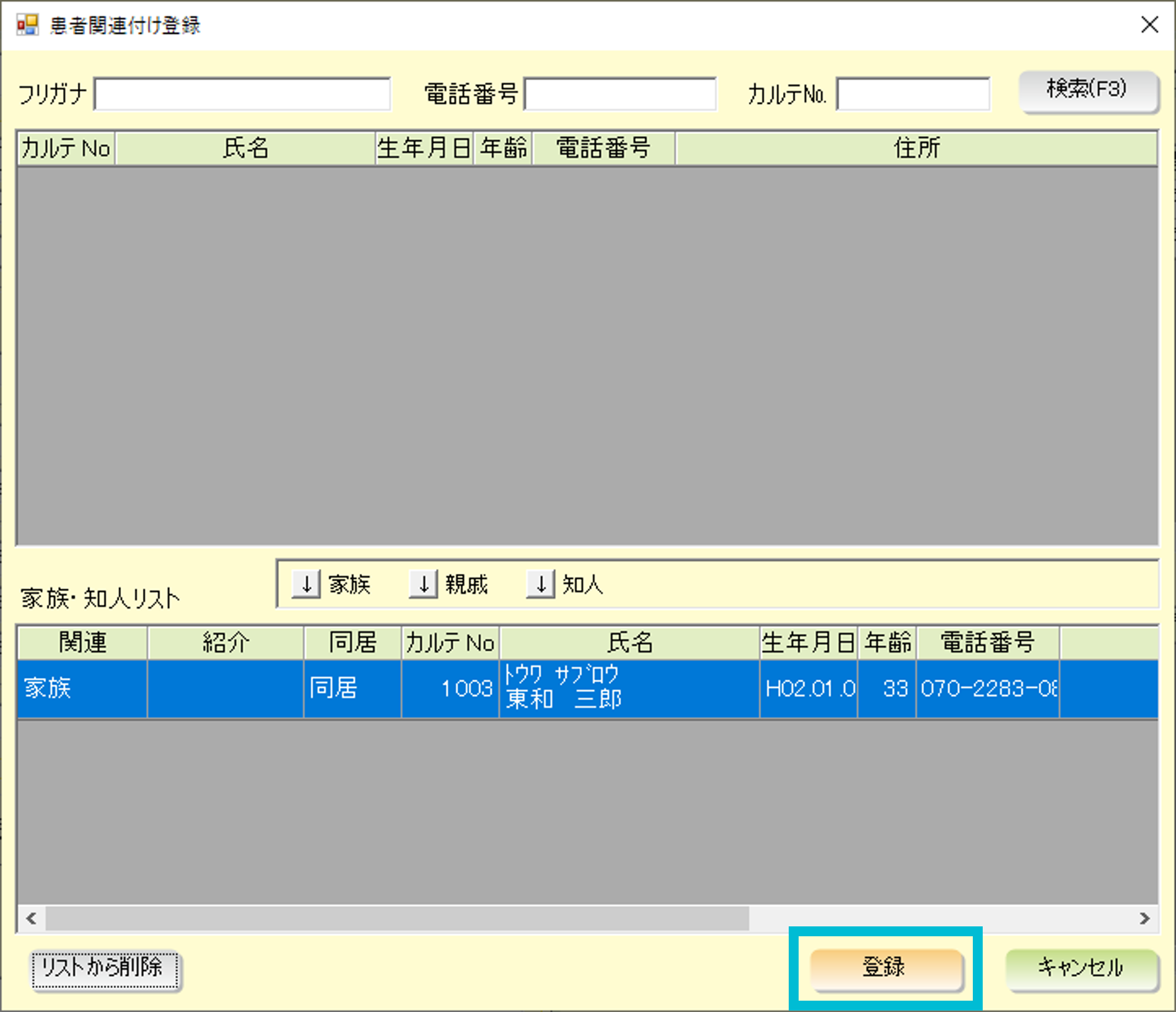The width and height of the screenshot is (1176, 1012).
Task: Click the left scroll arrow of list
Action: click(31, 919)
